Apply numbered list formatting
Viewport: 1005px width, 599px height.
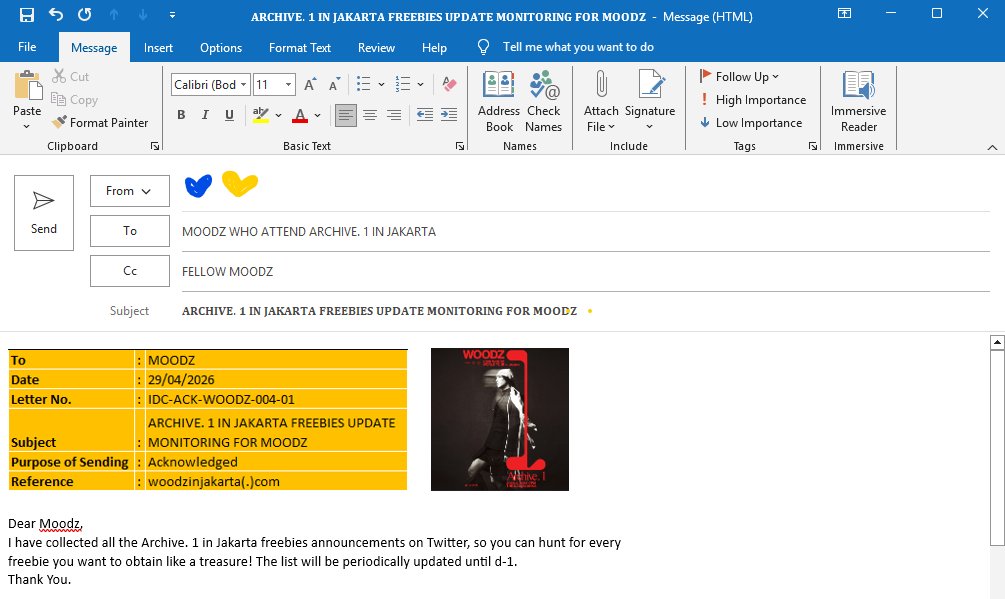pos(403,84)
